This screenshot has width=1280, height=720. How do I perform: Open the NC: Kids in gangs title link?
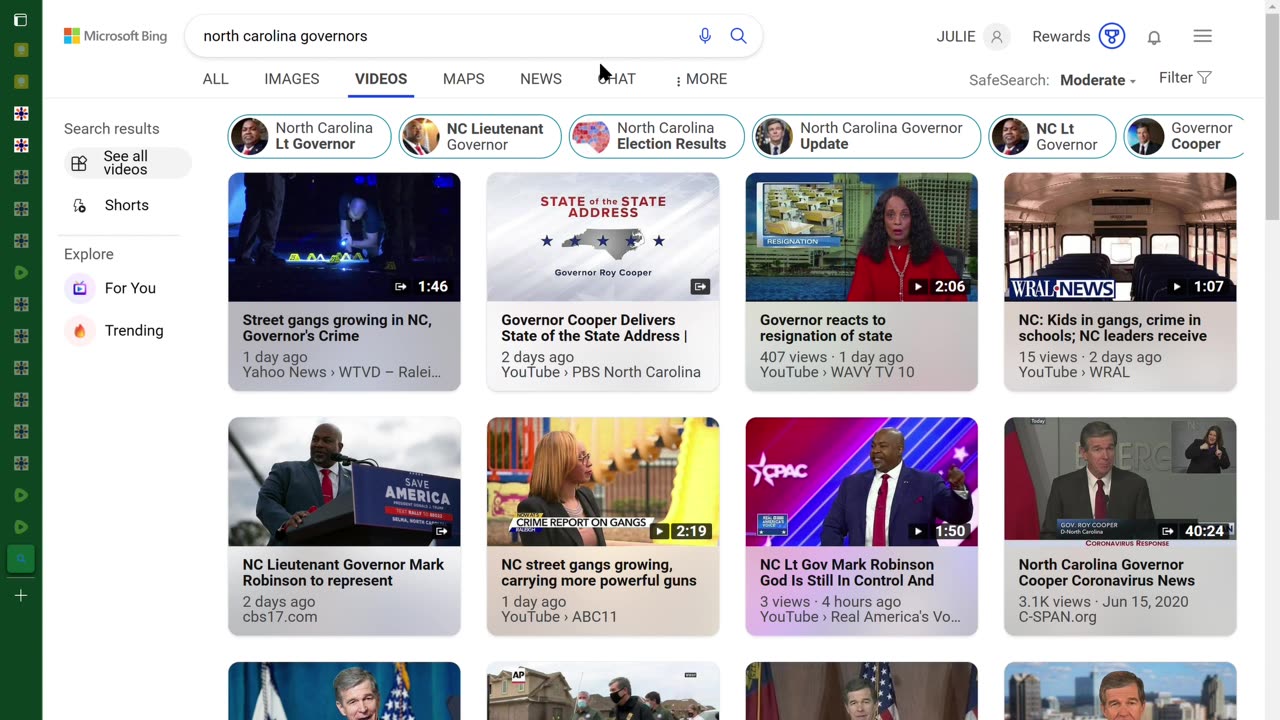pyautogui.click(x=1113, y=328)
